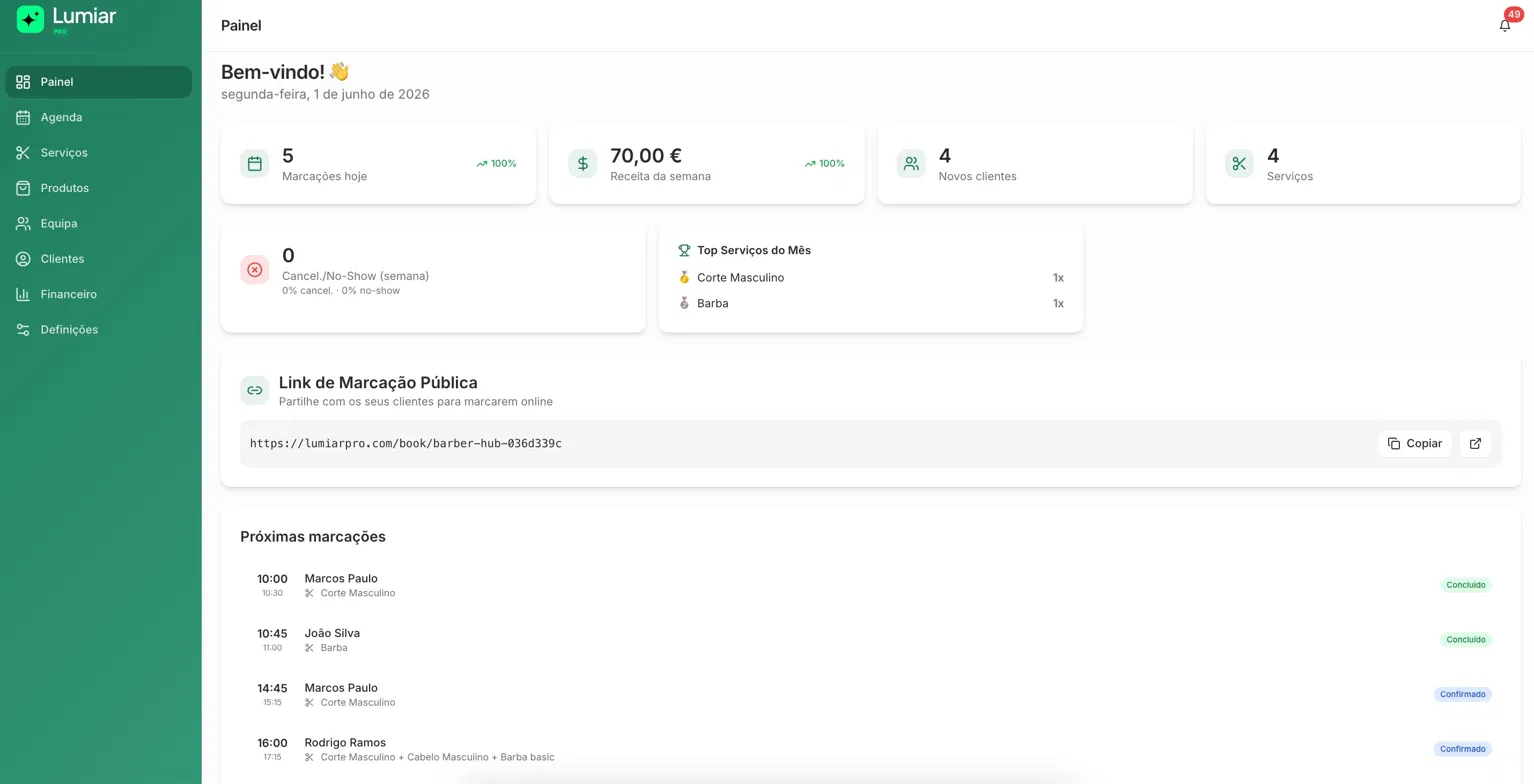The width and height of the screenshot is (1534, 784).
Task: Click the trophy icon in Top Serviços do Mês
Action: click(x=684, y=251)
